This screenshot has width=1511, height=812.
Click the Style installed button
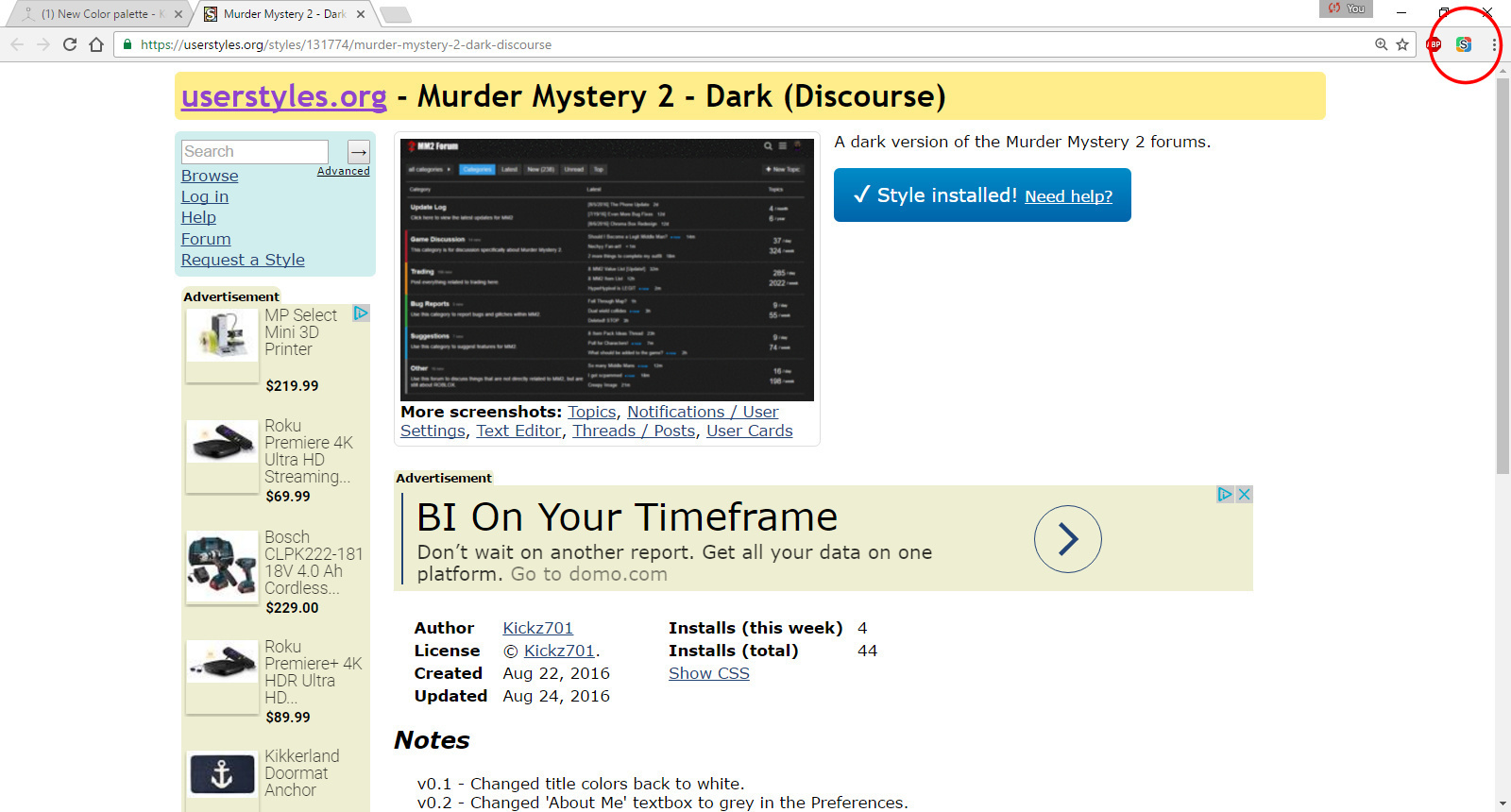click(x=982, y=195)
